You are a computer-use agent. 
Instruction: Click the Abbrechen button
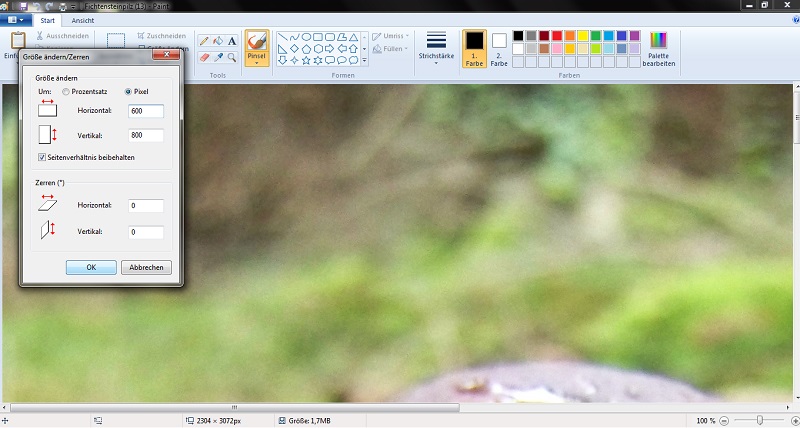146,267
